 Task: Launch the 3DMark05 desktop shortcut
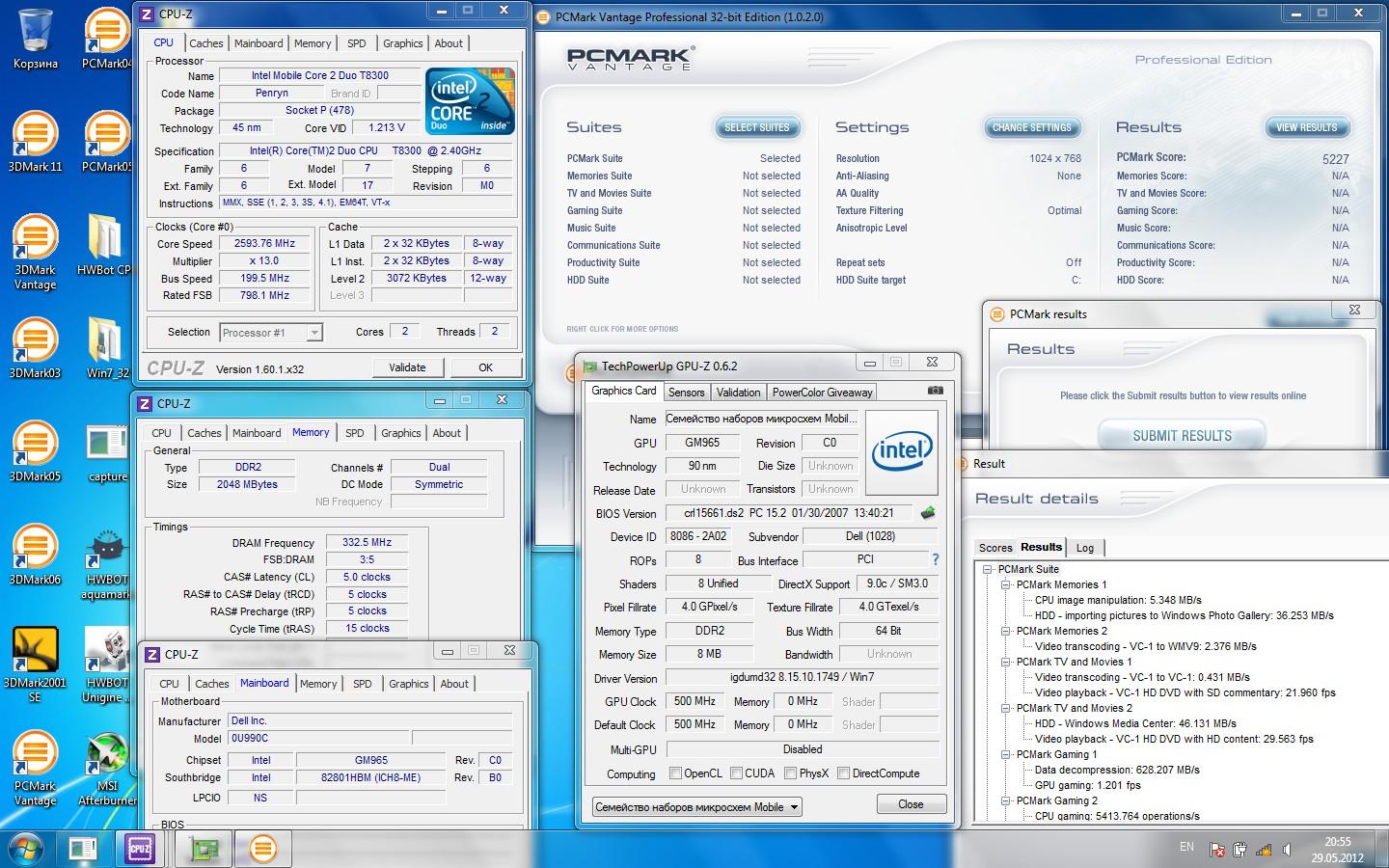click(x=35, y=451)
